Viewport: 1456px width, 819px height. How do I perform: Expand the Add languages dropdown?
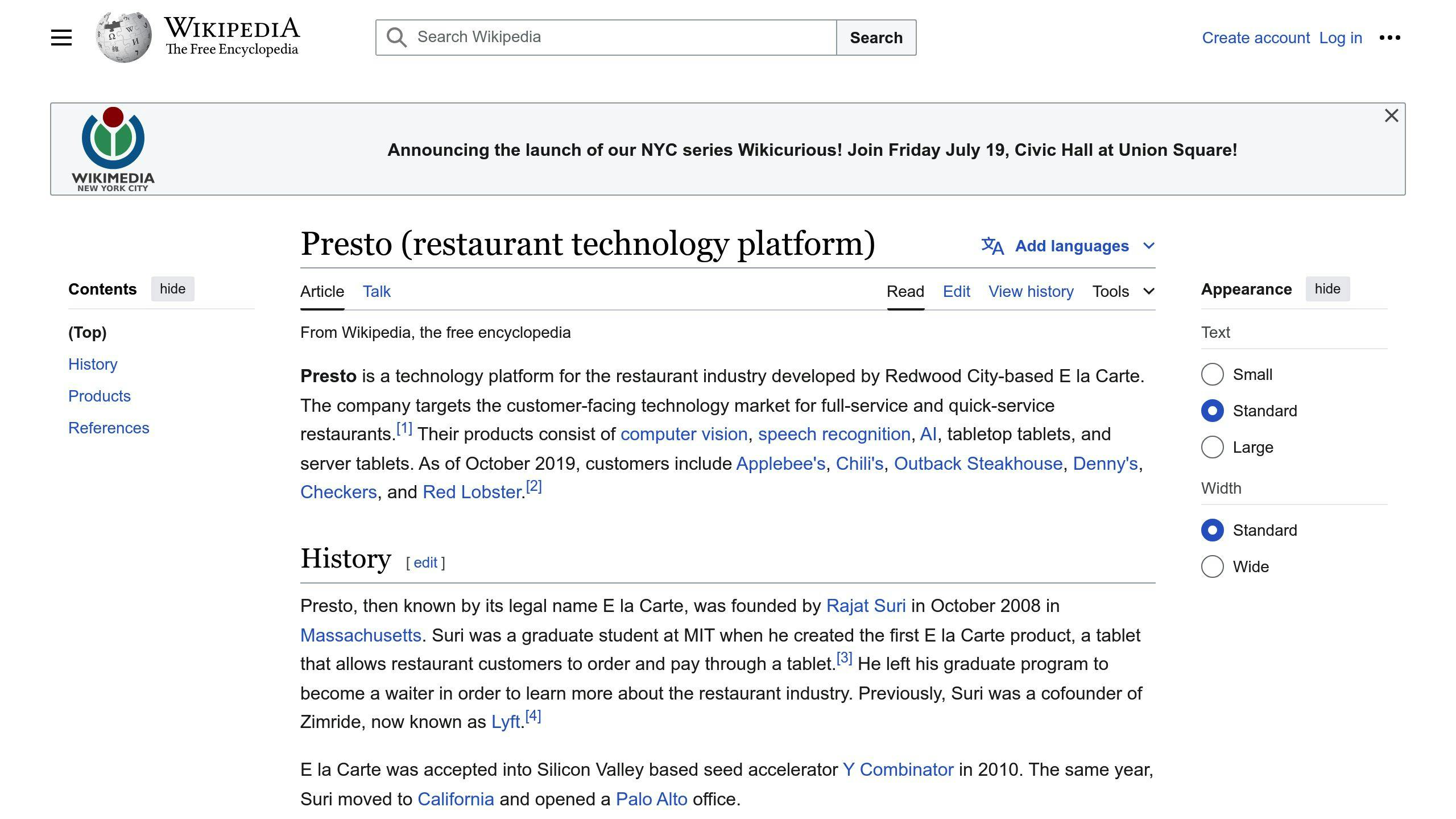coord(1068,246)
